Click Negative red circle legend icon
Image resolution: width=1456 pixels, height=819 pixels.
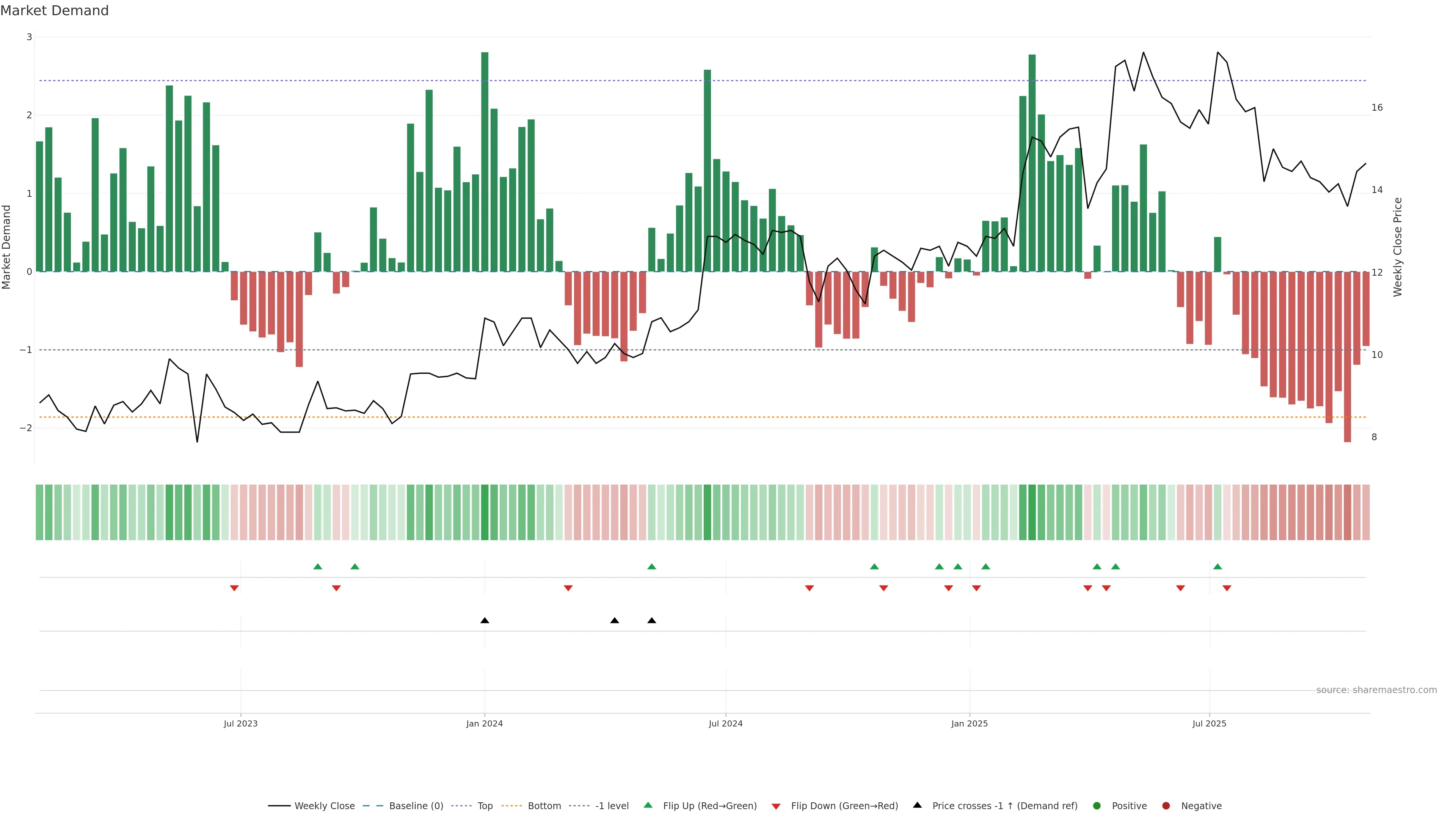coord(1166,806)
